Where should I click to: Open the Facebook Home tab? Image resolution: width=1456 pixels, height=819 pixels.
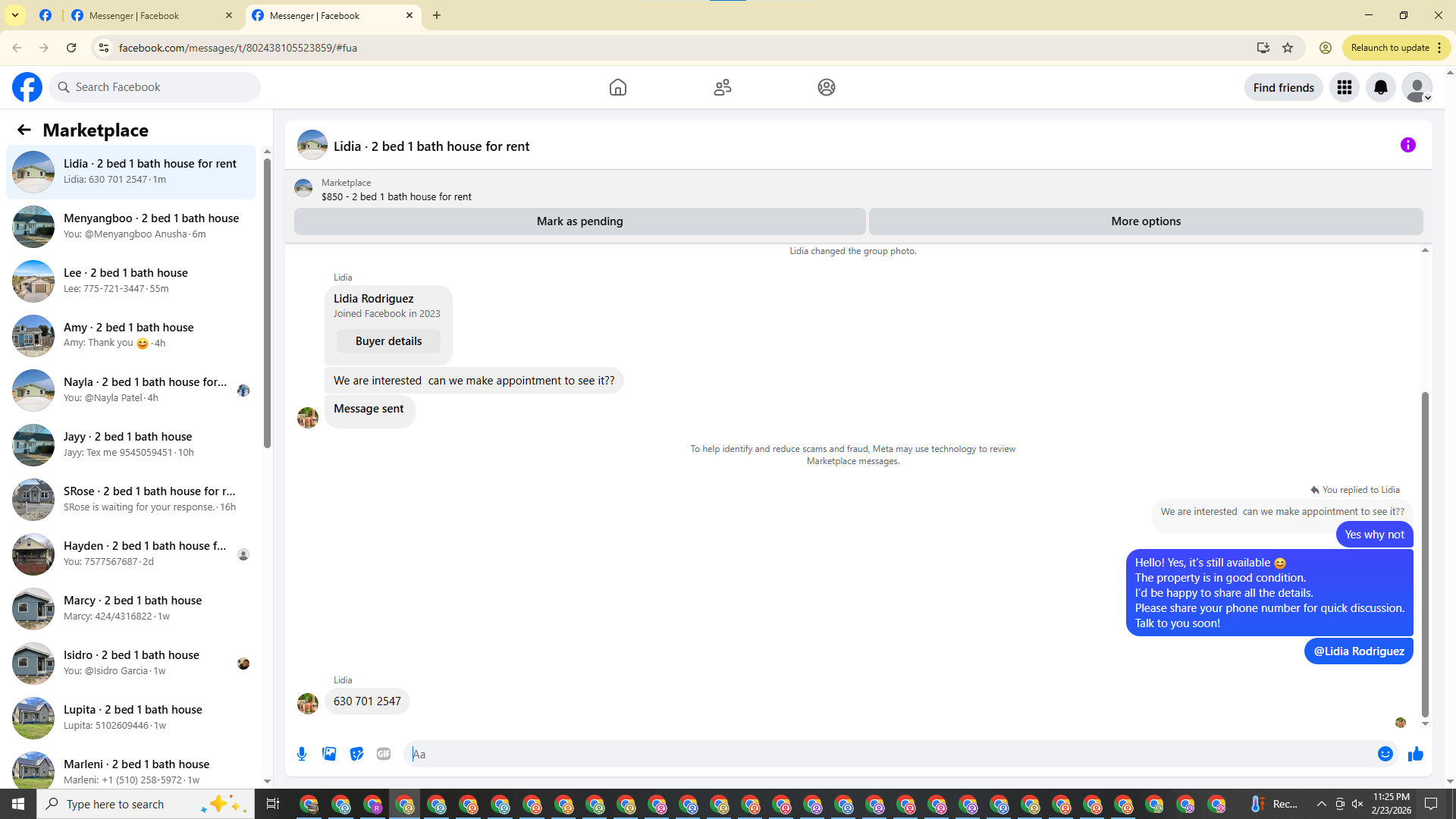pyautogui.click(x=617, y=87)
